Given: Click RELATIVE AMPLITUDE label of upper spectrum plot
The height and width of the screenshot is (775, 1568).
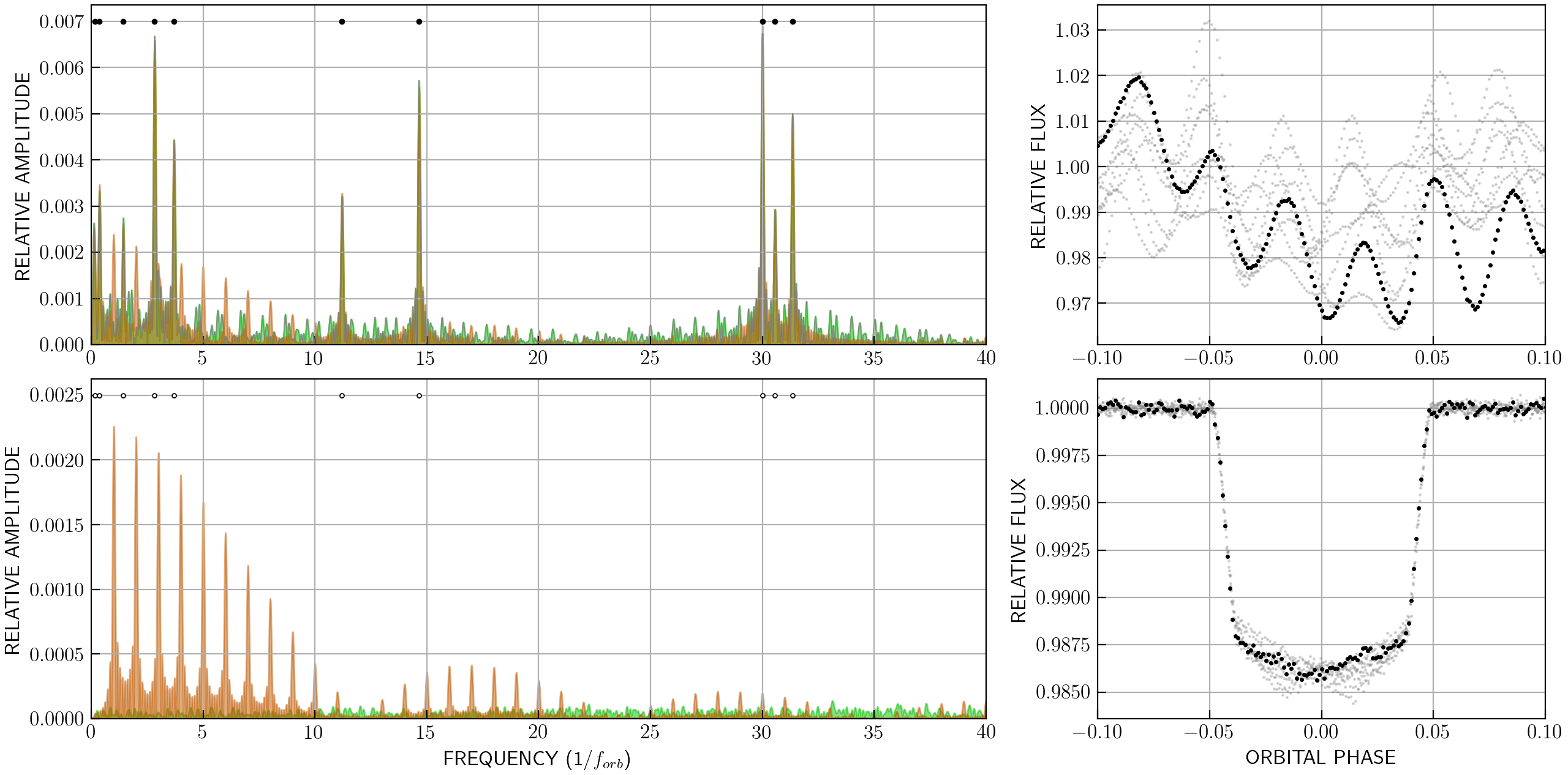Looking at the screenshot, I should tap(23, 177).
